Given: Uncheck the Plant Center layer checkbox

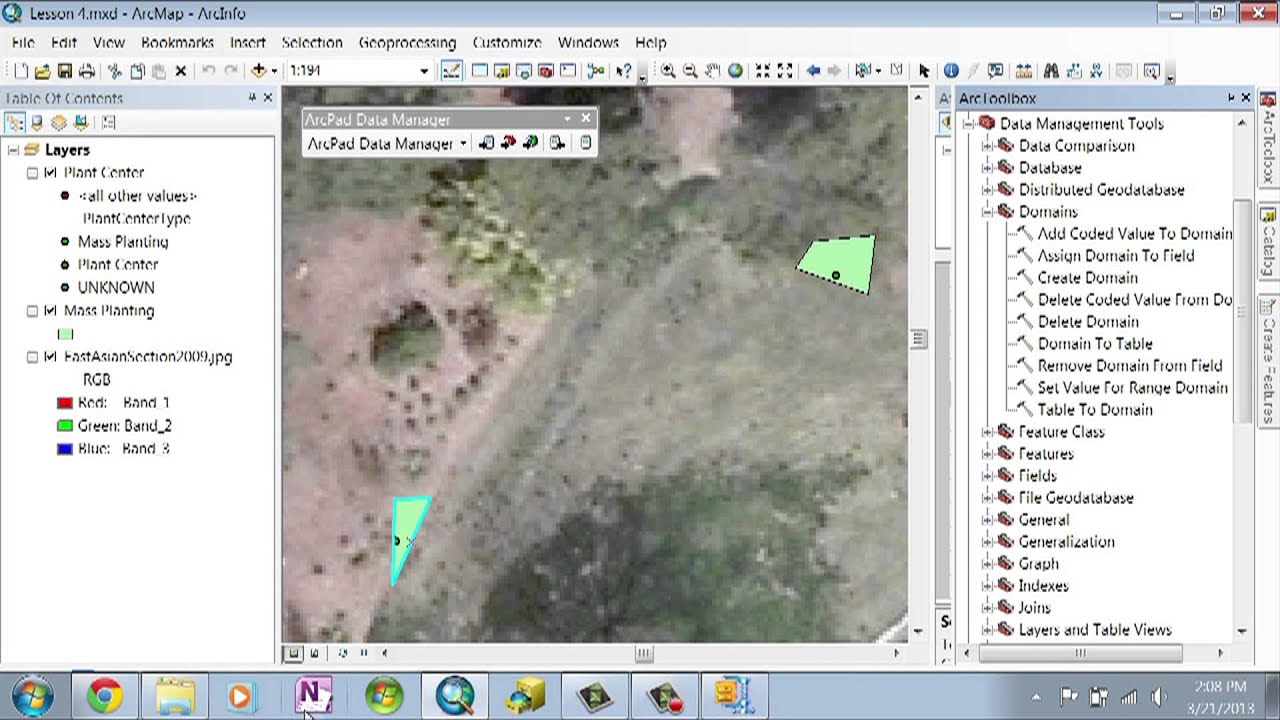Looking at the screenshot, I should tap(50, 173).
